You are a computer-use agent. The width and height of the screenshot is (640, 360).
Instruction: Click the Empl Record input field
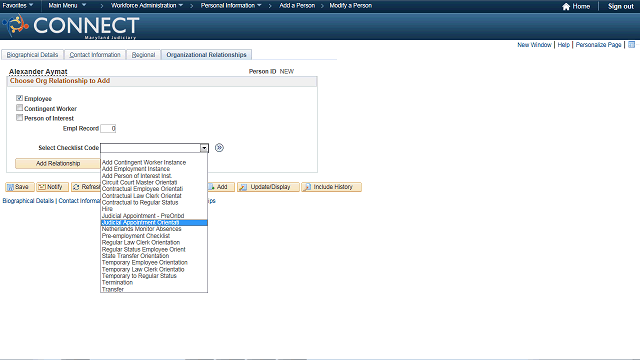tap(108, 129)
